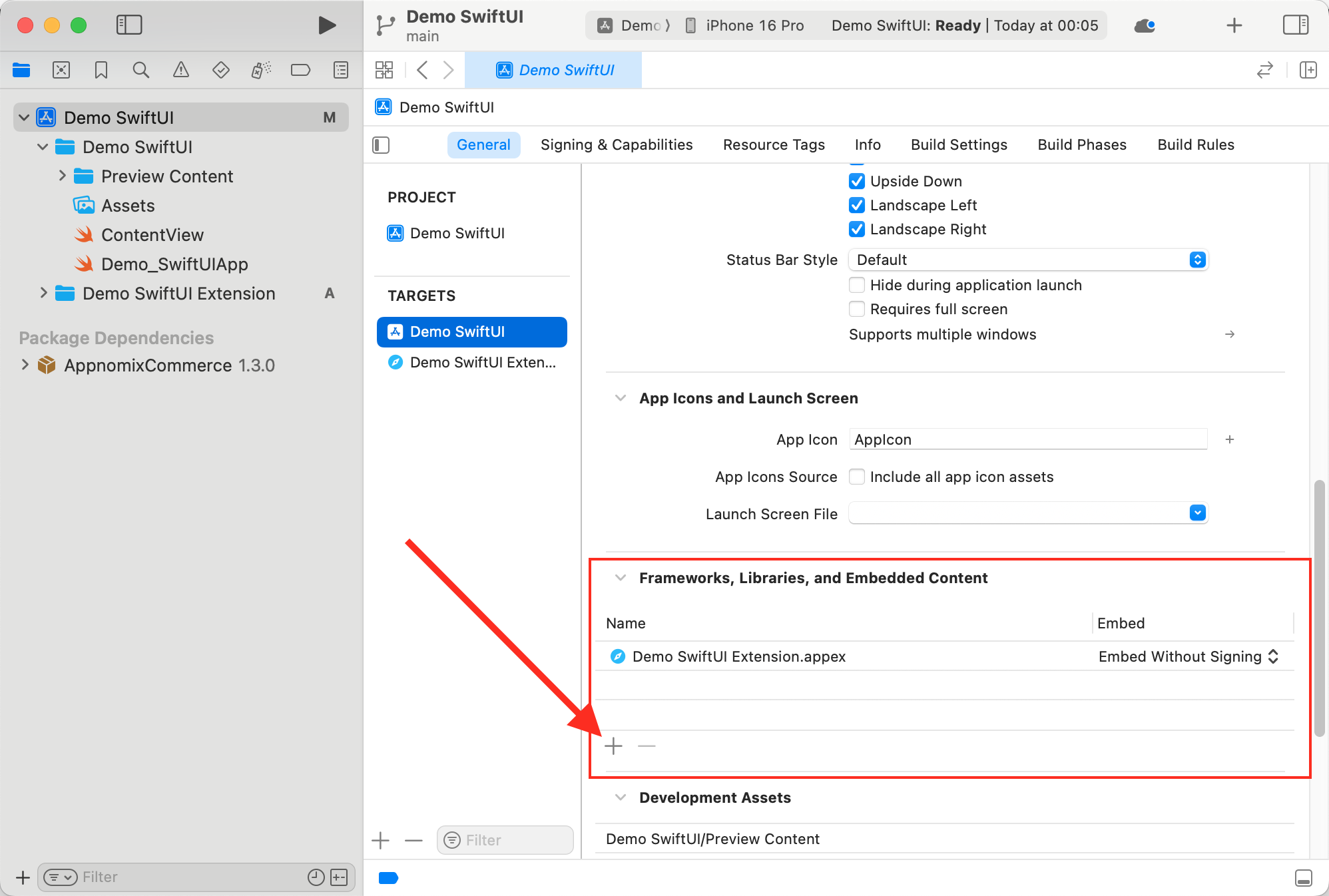Image resolution: width=1329 pixels, height=896 pixels.
Task: Open the Status Bar Style dropdown
Action: (x=1028, y=260)
